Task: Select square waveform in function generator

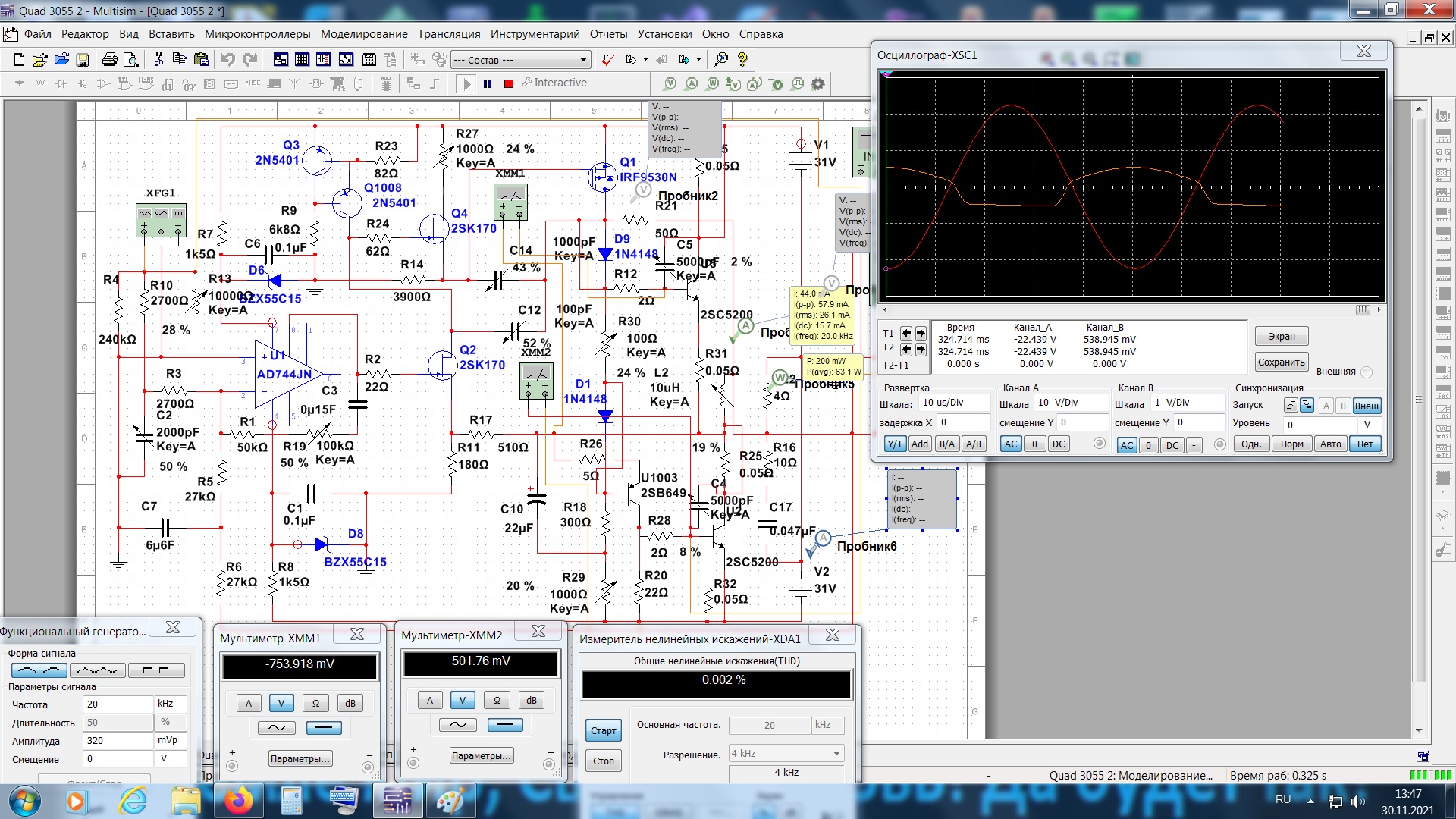Action: coord(156,670)
